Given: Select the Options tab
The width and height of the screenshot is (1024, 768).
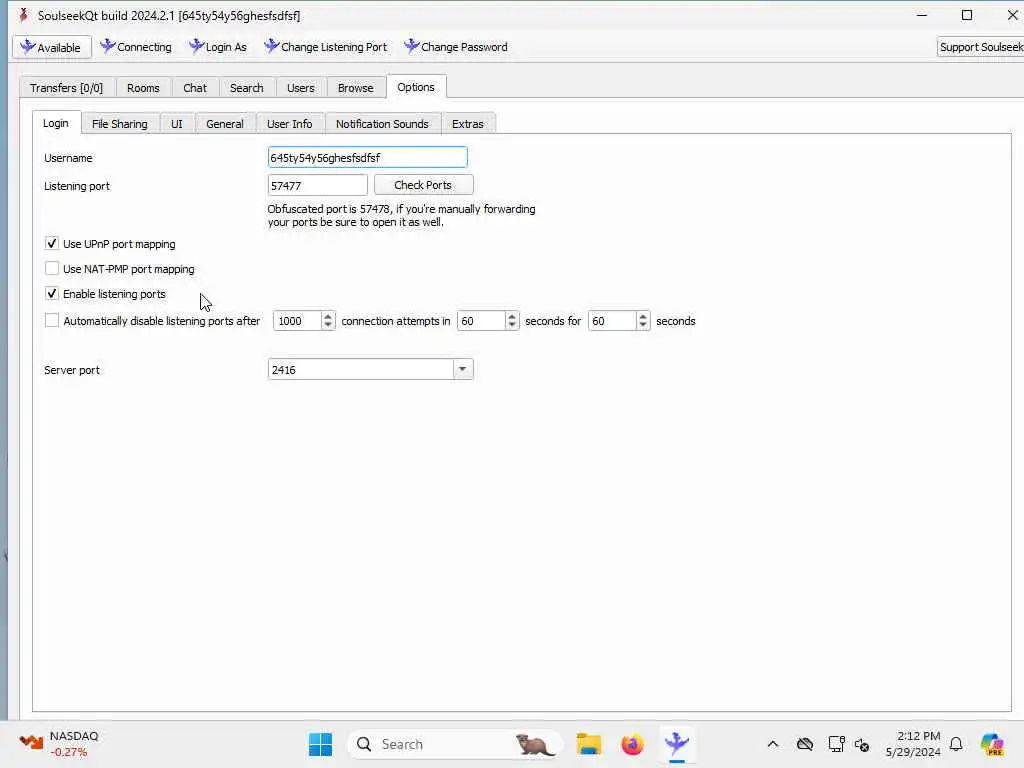Looking at the screenshot, I should (x=416, y=87).
